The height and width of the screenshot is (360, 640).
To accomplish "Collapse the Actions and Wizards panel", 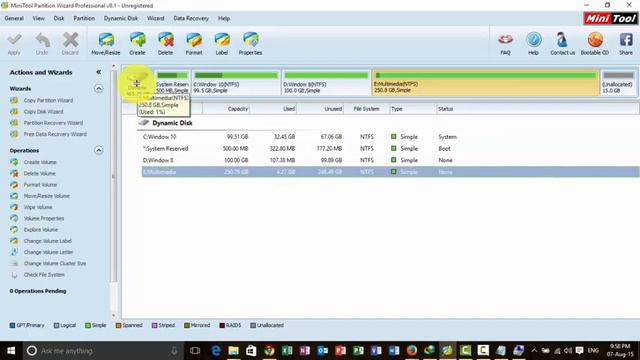I will tap(98, 72).
